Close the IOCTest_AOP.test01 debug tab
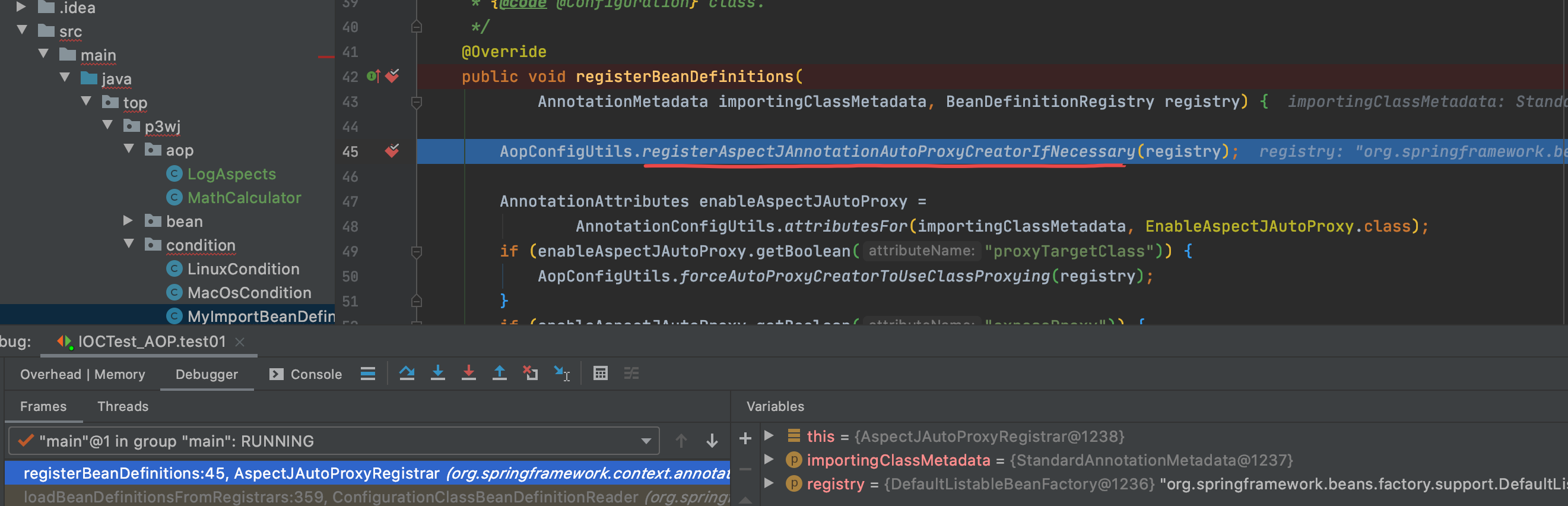The image size is (1568, 506). [240, 341]
